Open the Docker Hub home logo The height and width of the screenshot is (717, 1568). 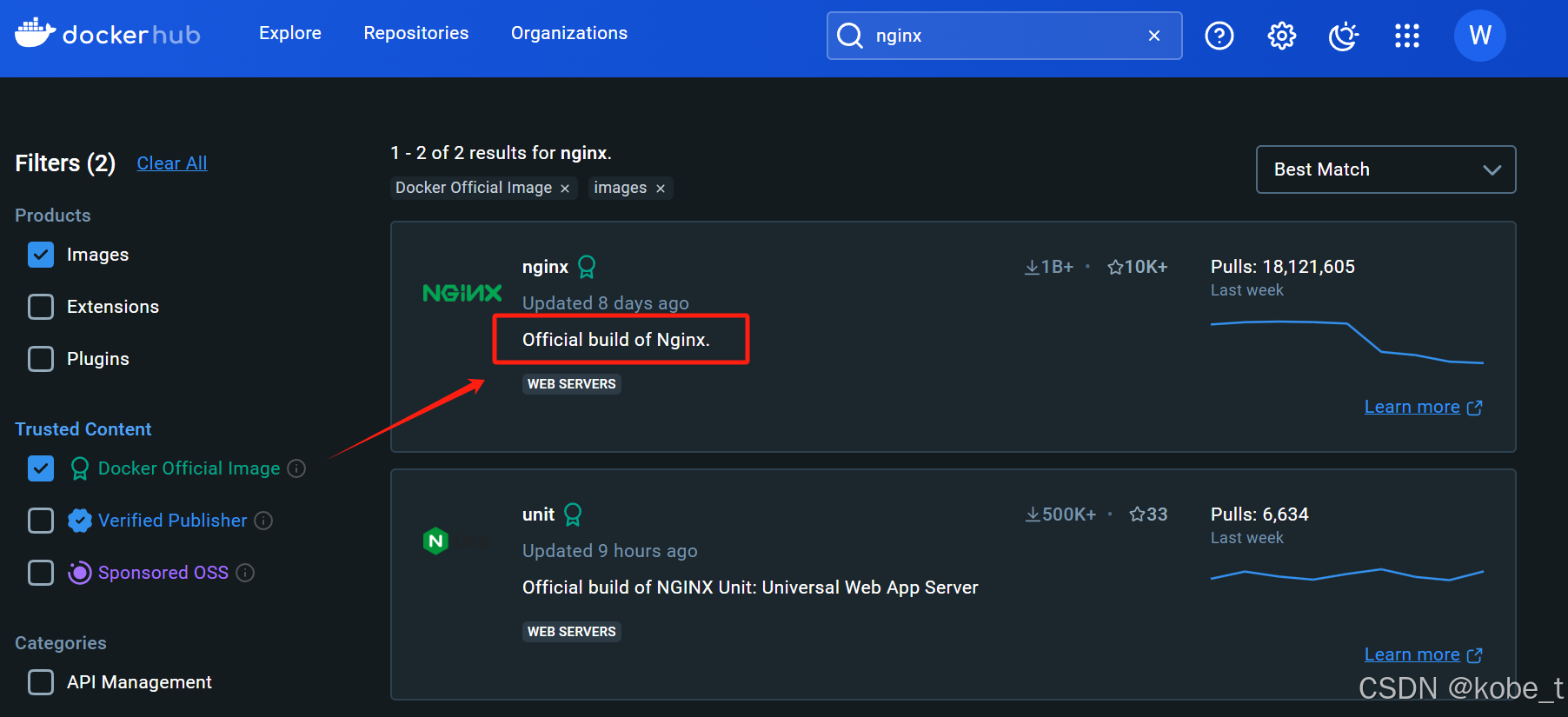tap(108, 34)
